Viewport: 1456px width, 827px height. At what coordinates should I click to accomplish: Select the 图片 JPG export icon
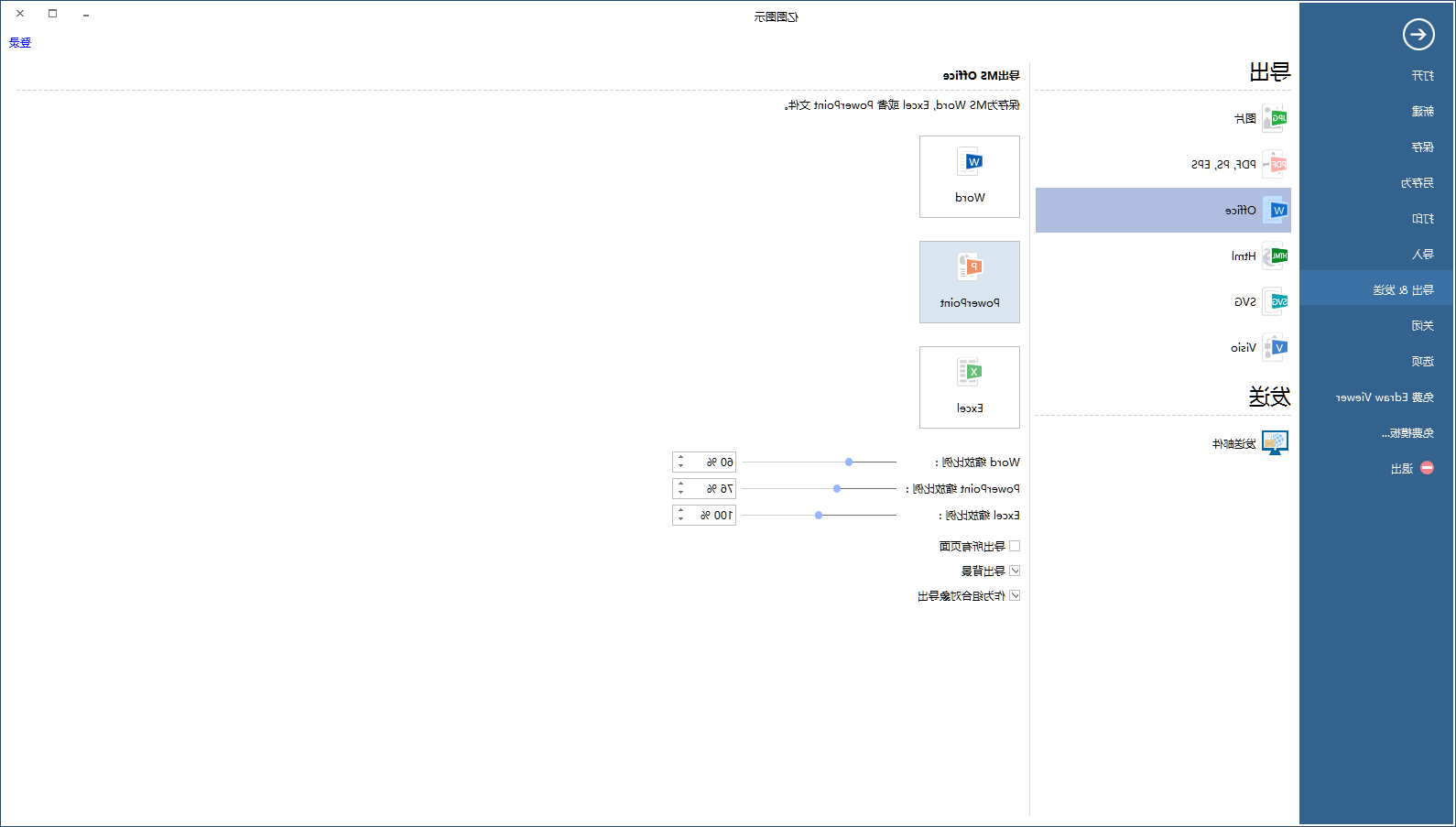[1275, 118]
